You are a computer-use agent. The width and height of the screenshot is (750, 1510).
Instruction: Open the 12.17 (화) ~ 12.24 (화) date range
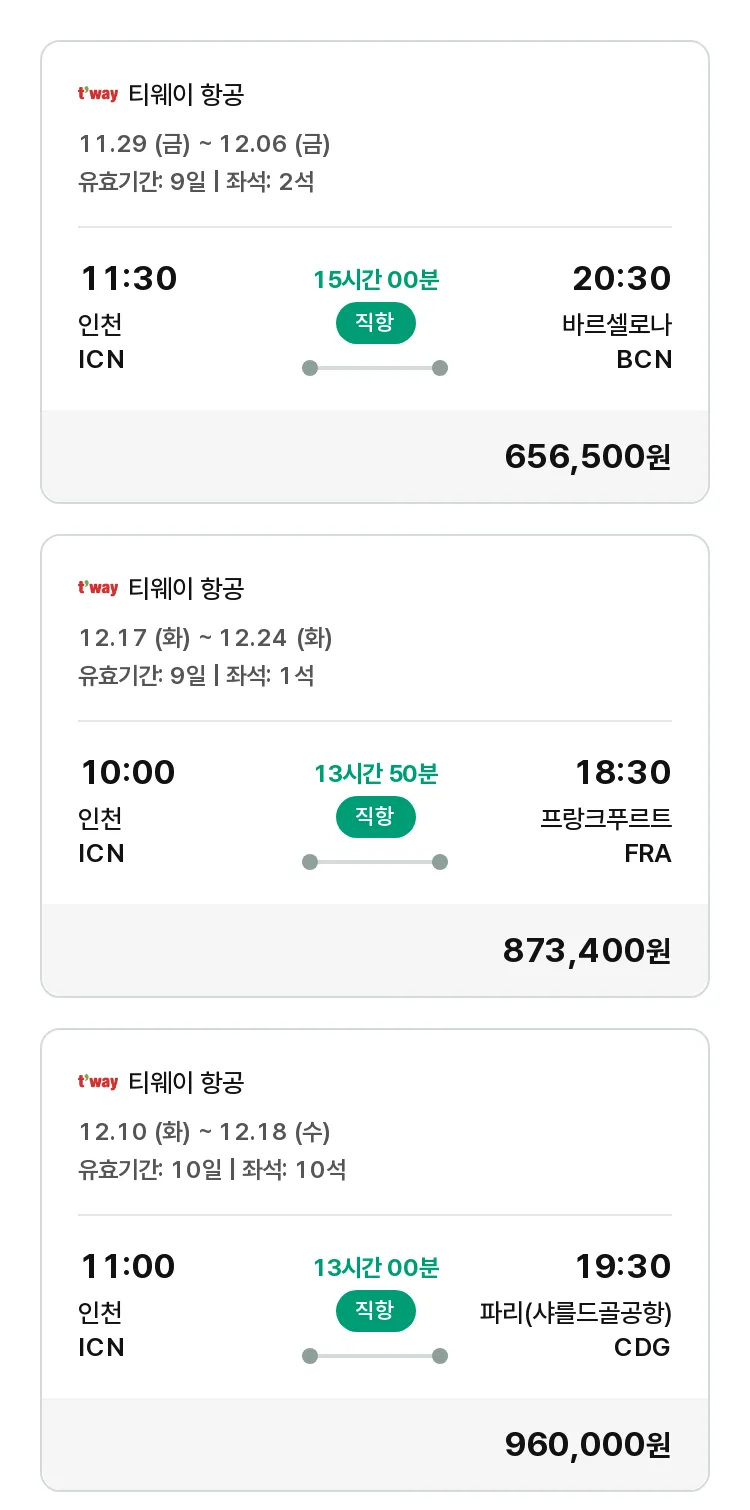(205, 638)
